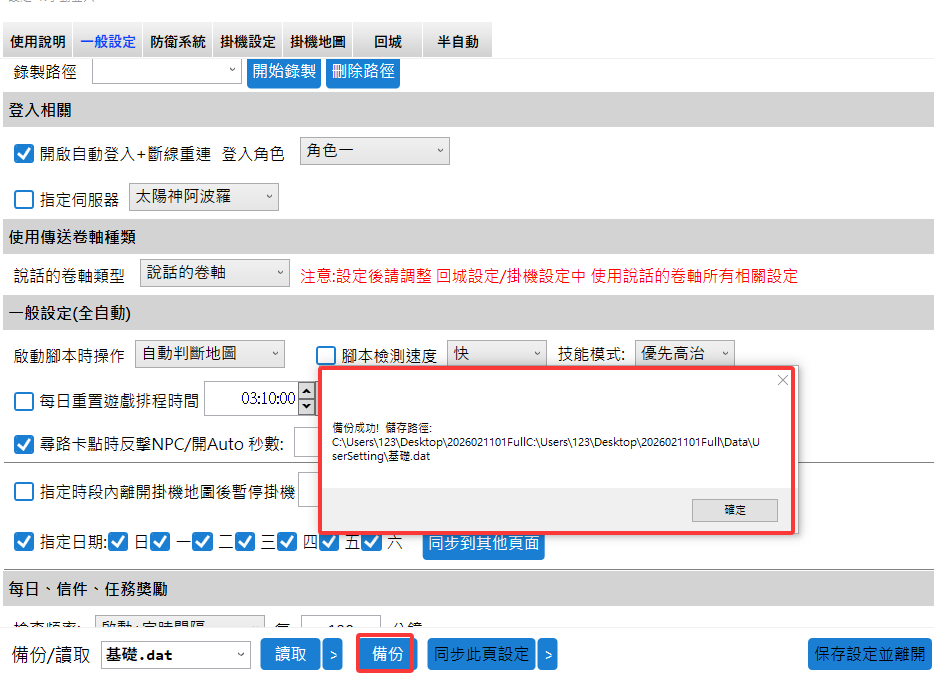Image resolution: width=934 pixels, height=679 pixels.
Task: Enable 腳本檢測速度 checkbox
Action: pyautogui.click(x=326, y=355)
